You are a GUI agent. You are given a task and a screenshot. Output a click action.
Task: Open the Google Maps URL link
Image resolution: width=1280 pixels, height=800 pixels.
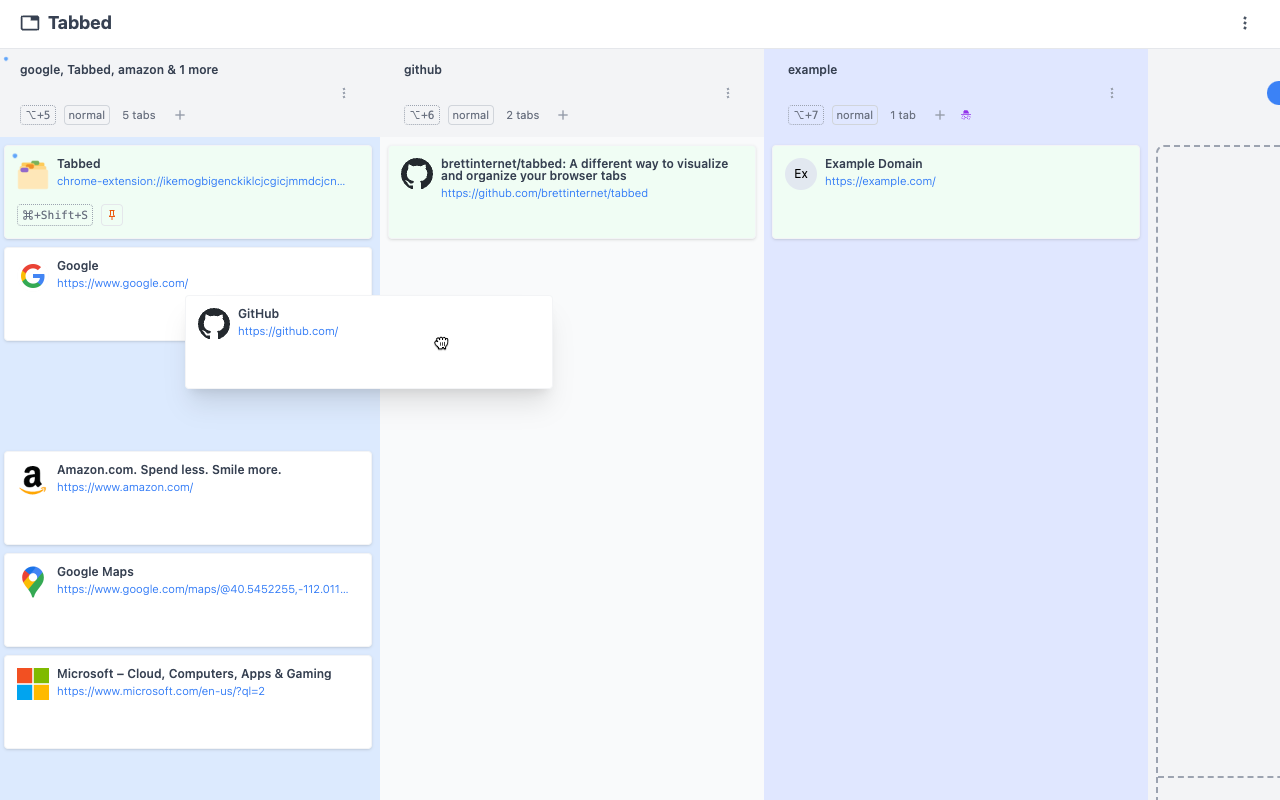203,589
